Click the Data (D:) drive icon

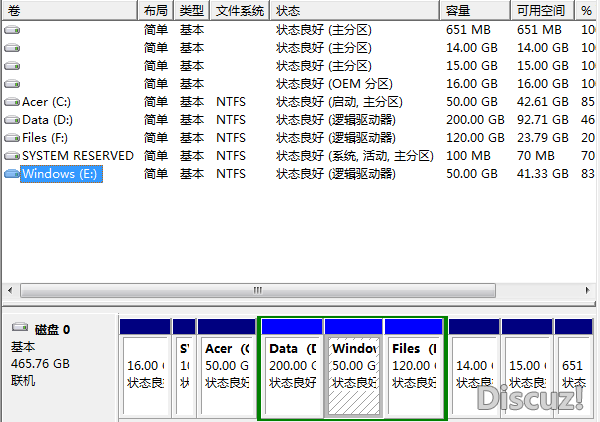[12, 120]
